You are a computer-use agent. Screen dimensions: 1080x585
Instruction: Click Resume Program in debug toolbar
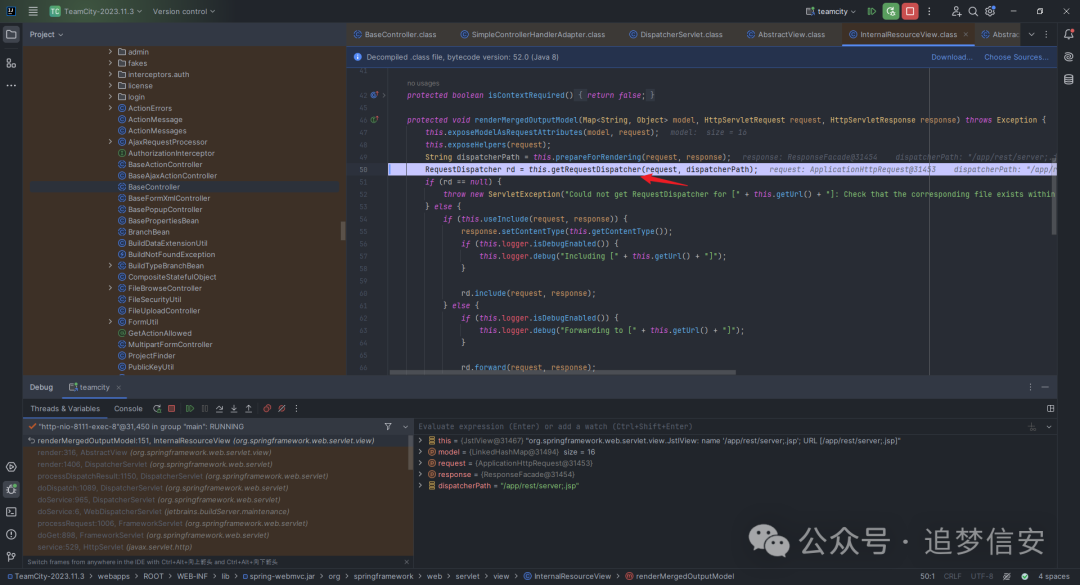tap(190, 409)
